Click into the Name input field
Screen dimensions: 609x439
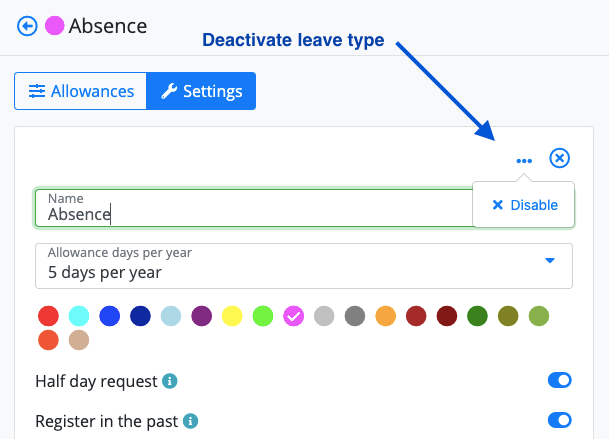[x=254, y=208]
